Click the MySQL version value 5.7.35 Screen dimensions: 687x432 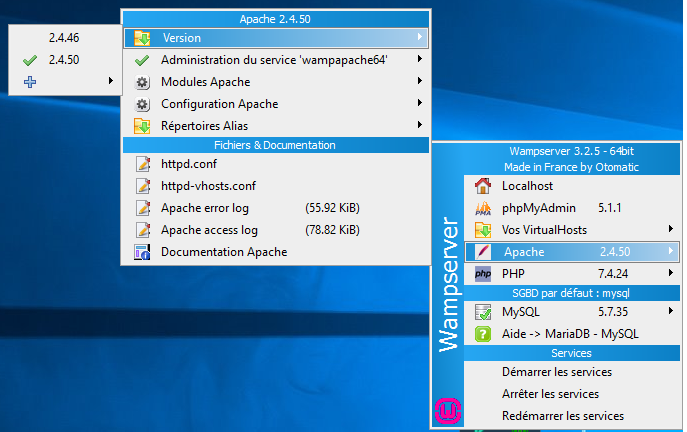[x=613, y=312]
